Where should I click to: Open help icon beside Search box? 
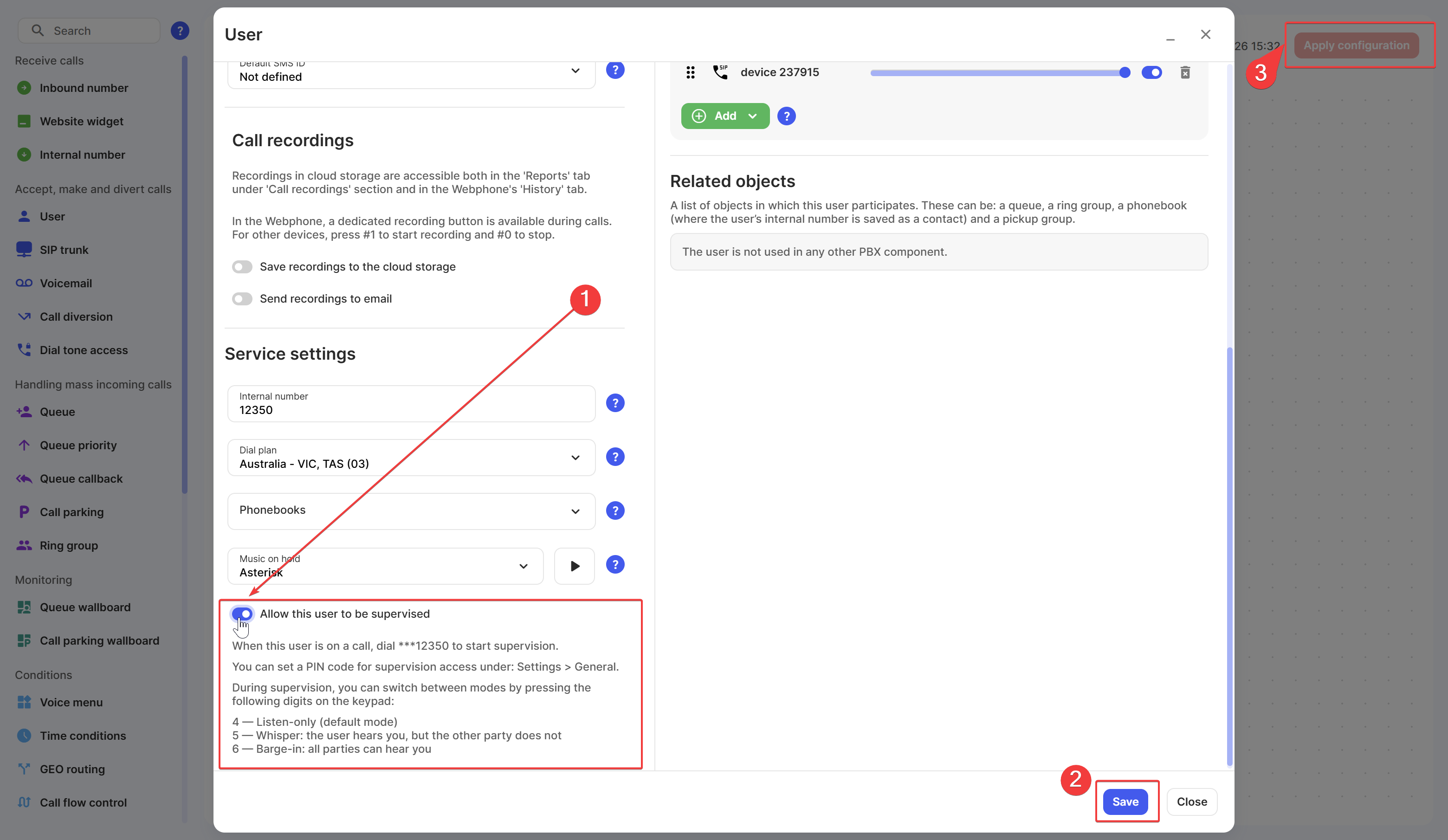[180, 31]
